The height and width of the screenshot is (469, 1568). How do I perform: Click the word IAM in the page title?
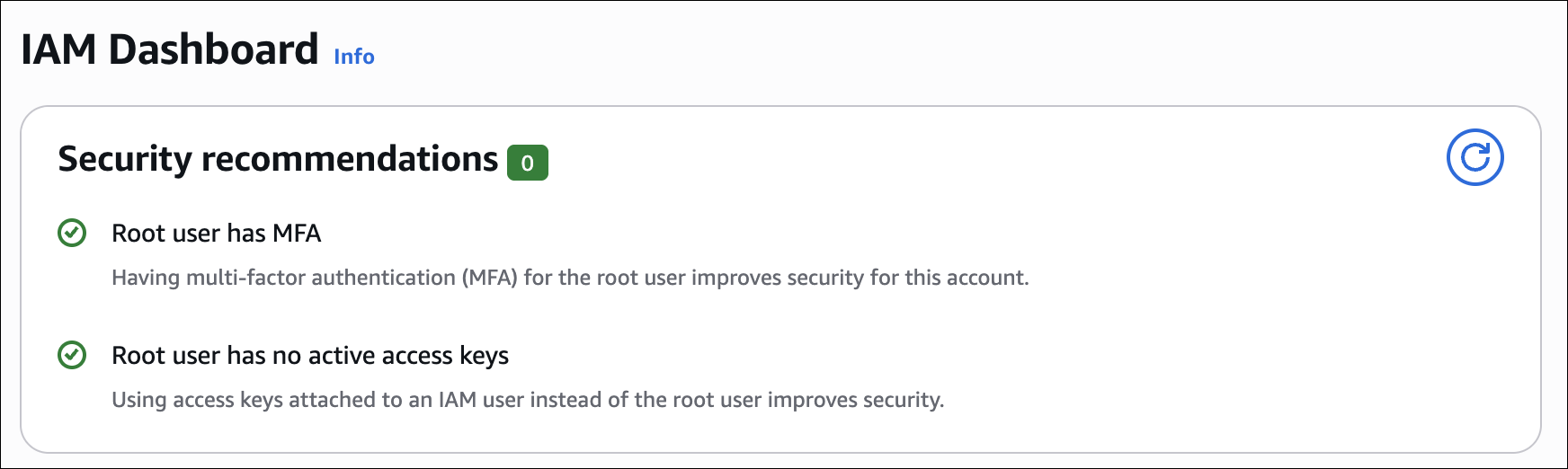(58, 49)
